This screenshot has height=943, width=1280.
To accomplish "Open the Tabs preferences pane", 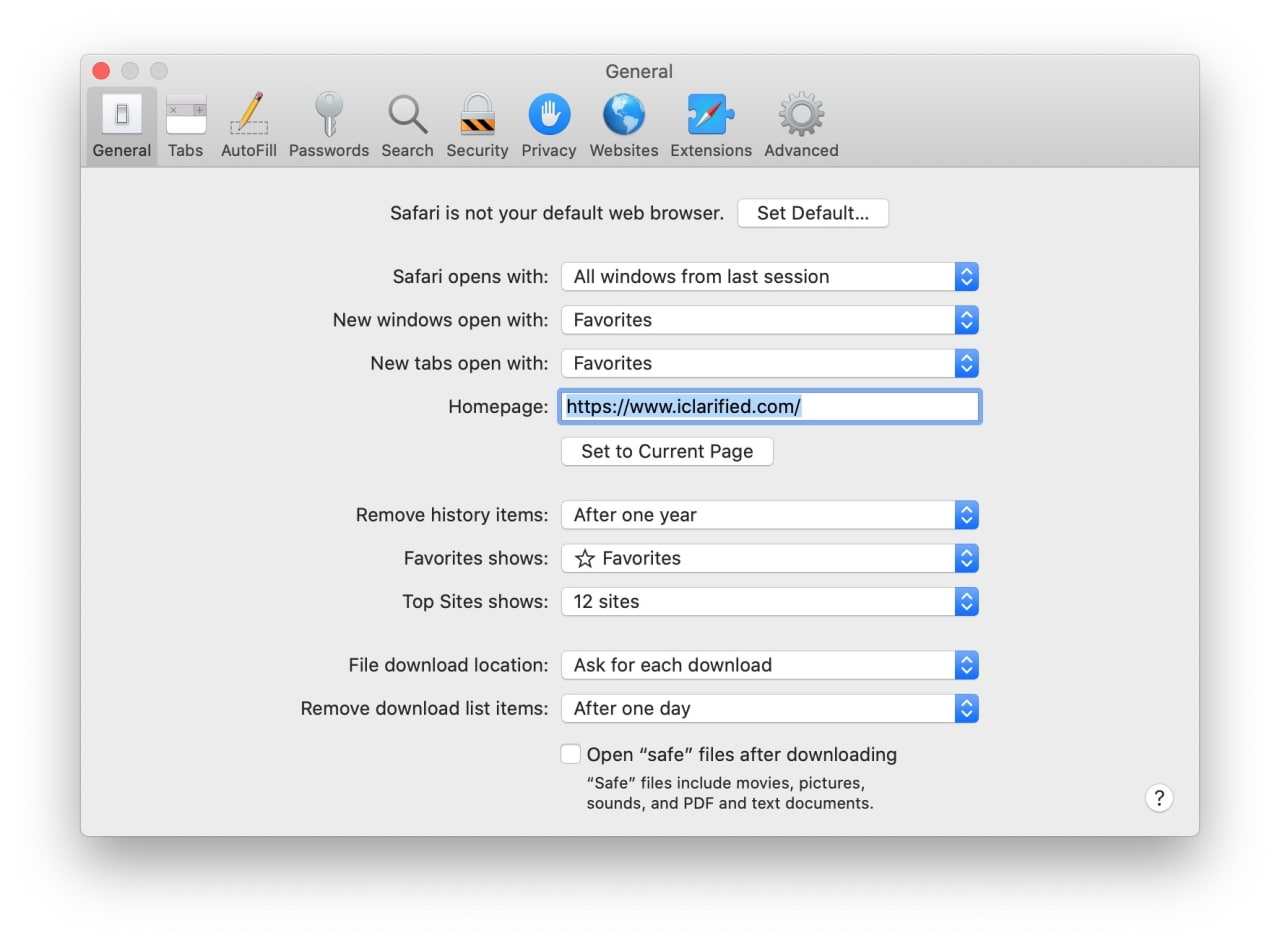I will point(185,126).
